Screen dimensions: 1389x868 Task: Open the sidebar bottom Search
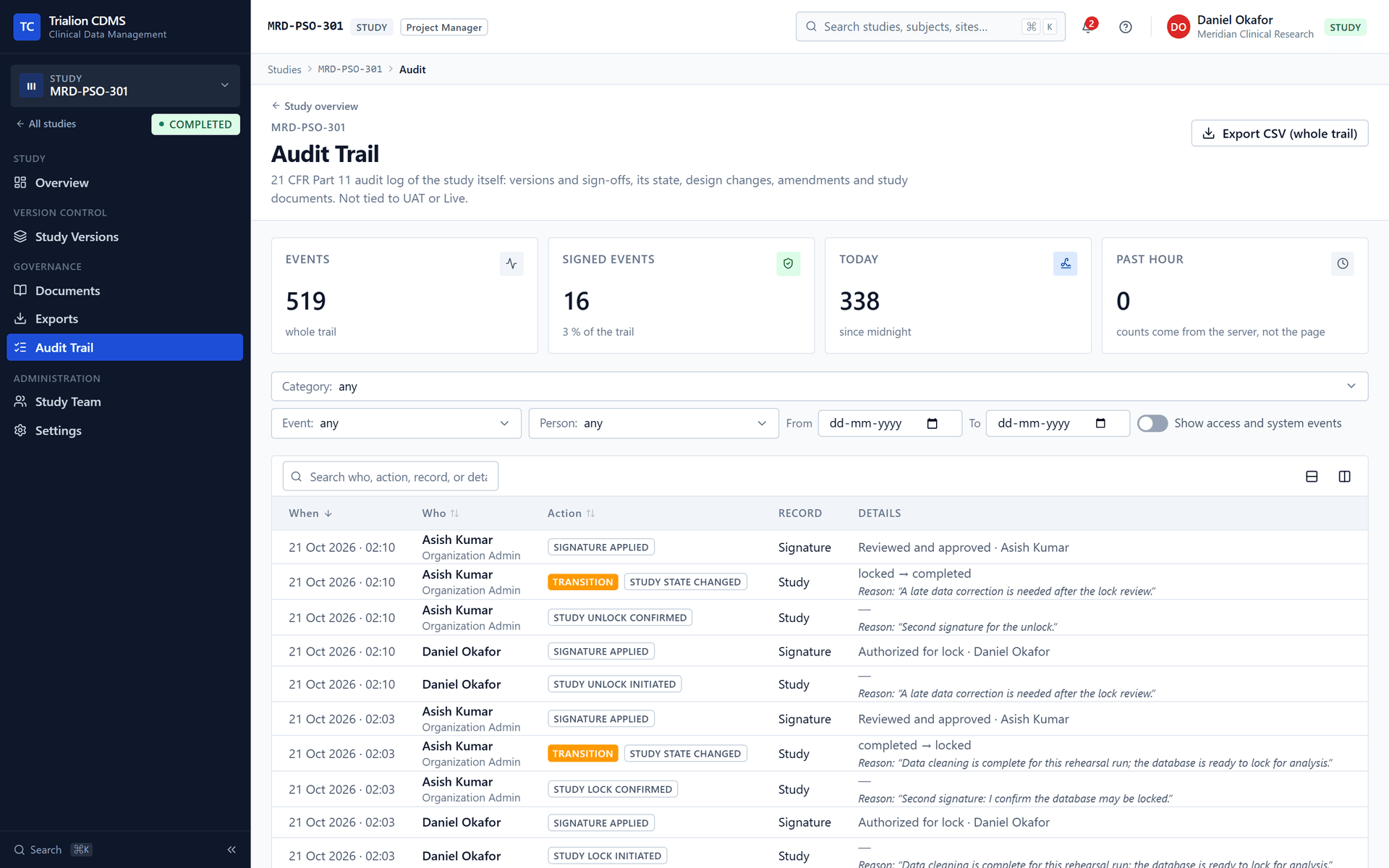(53, 850)
